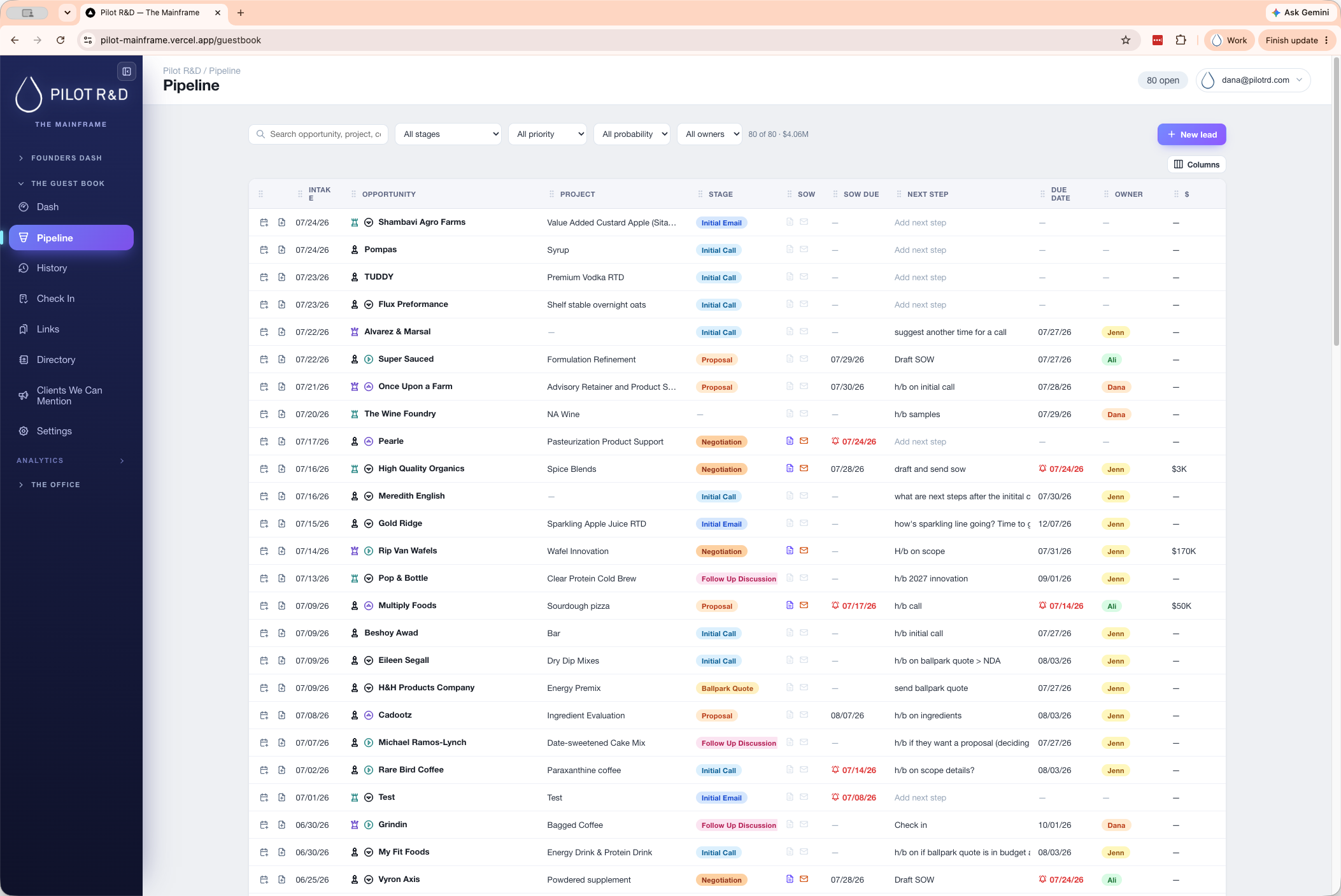The width and height of the screenshot is (1341, 896).
Task: Click the low-priority circle icon for Flux Preformance
Action: [x=369, y=304]
